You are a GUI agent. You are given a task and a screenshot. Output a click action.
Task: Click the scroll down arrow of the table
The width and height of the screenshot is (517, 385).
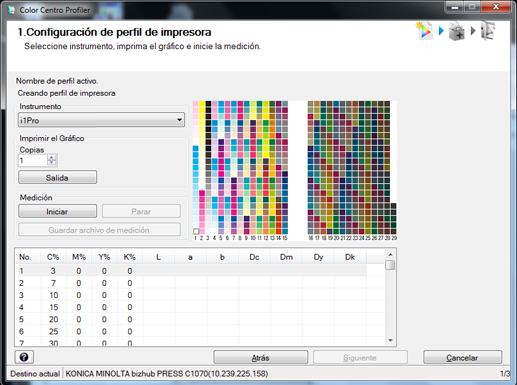(390, 341)
